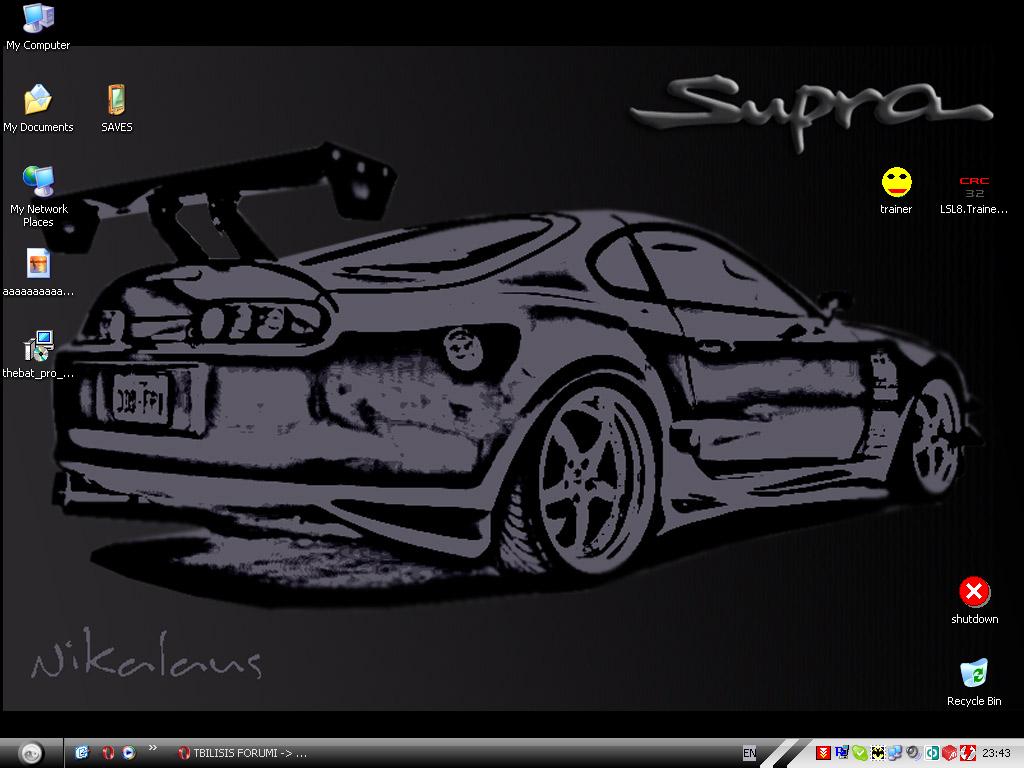Viewport: 1024px width, 768px height.
Task: Click the green checkmark Skype tray icon
Action: (x=859, y=753)
